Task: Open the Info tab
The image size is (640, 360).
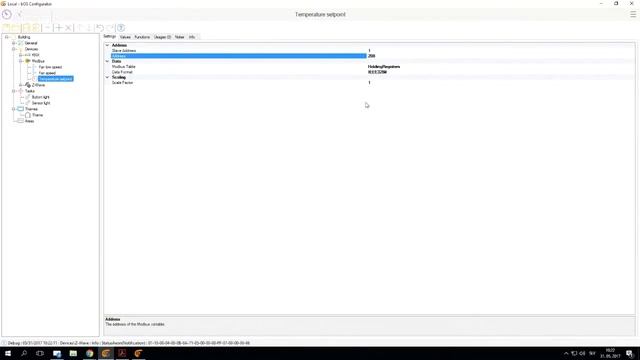Action: click(x=192, y=37)
